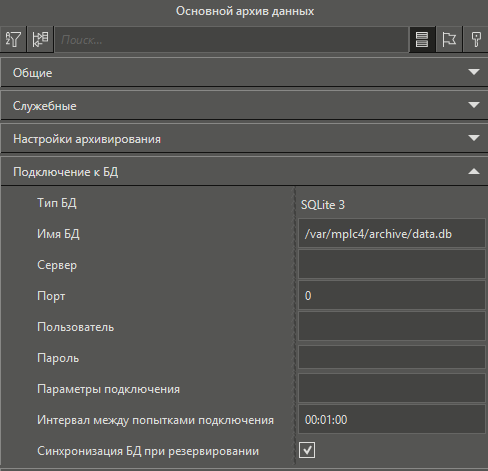Click the Сервер input field
Image resolution: width=488 pixels, height=471 pixels.
[392, 264]
